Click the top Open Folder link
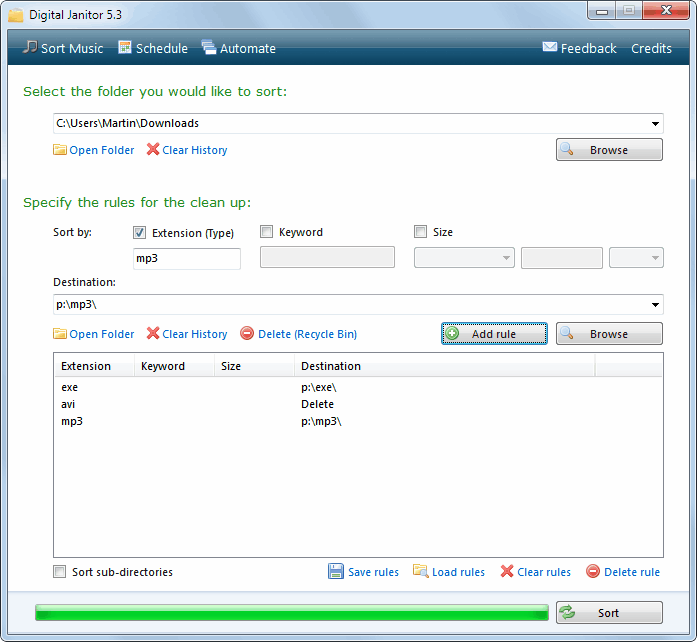This screenshot has width=697, height=642. (x=101, y=150)
